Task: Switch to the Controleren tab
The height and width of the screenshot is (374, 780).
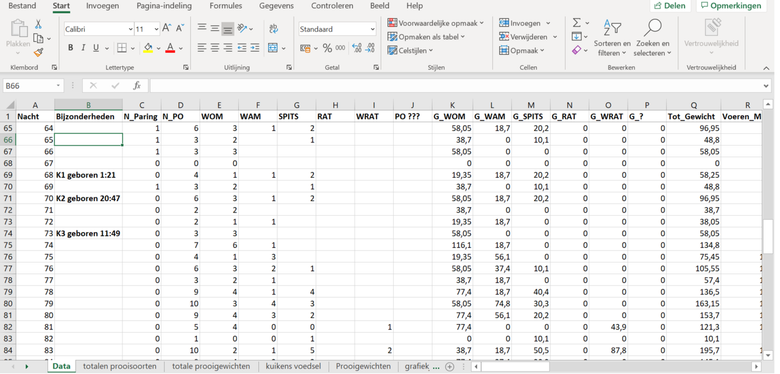Action: (x=332, y=6)
